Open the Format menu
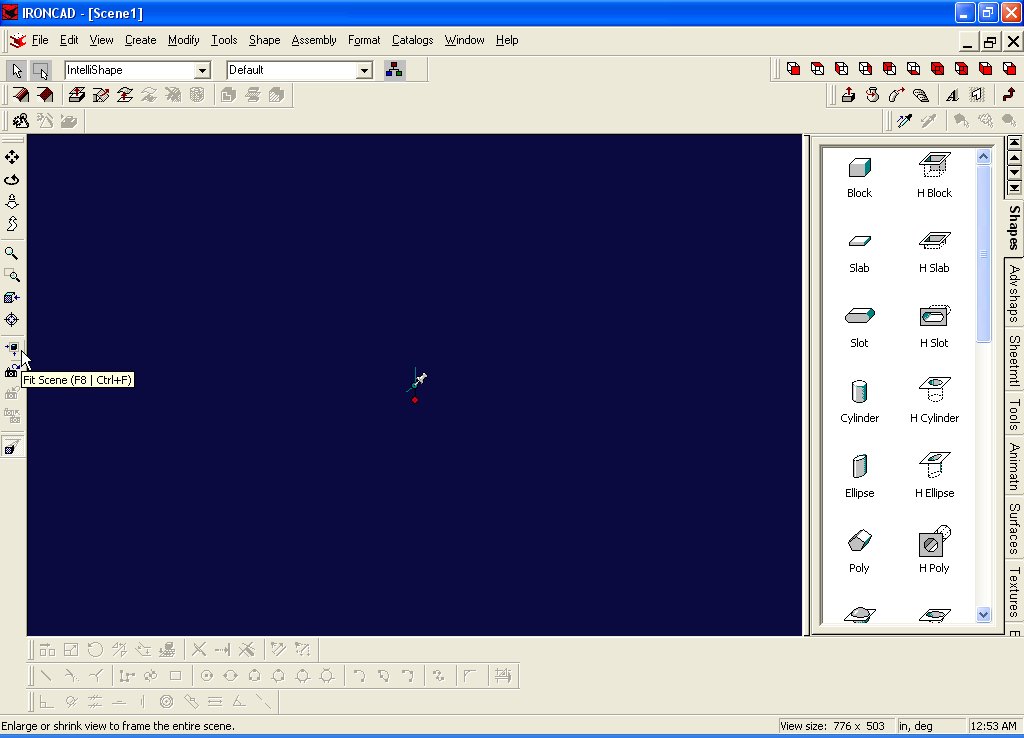Viewport: 1024px width, 738px height. [364, 40]
